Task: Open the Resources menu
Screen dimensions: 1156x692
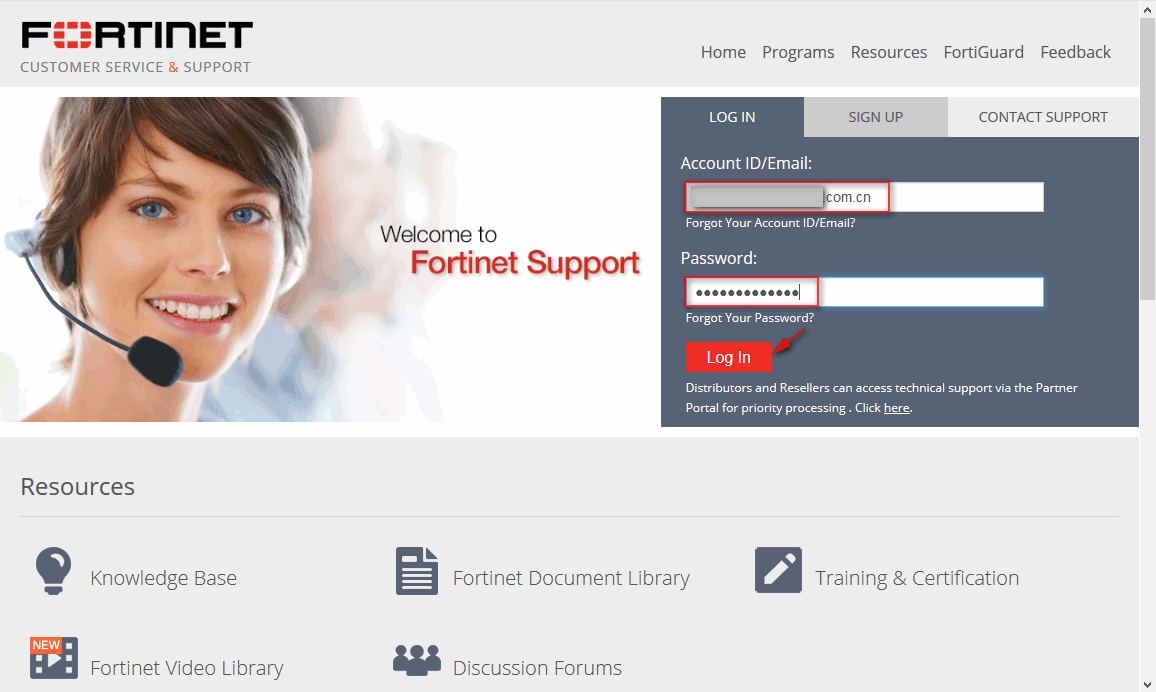Action: point(888,52)
